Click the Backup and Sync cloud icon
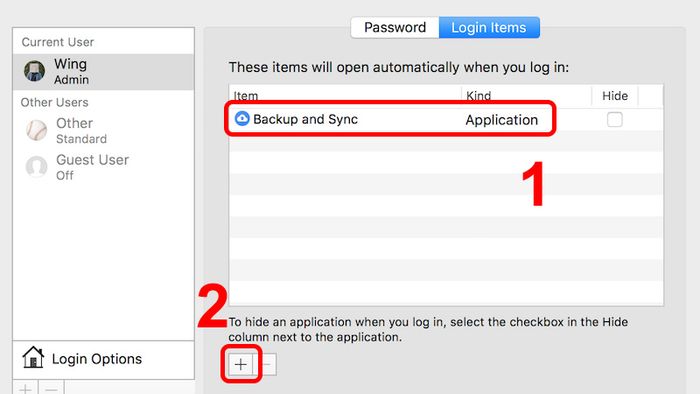The height and width of the screenshot is (394, 700). click(242, 119)
